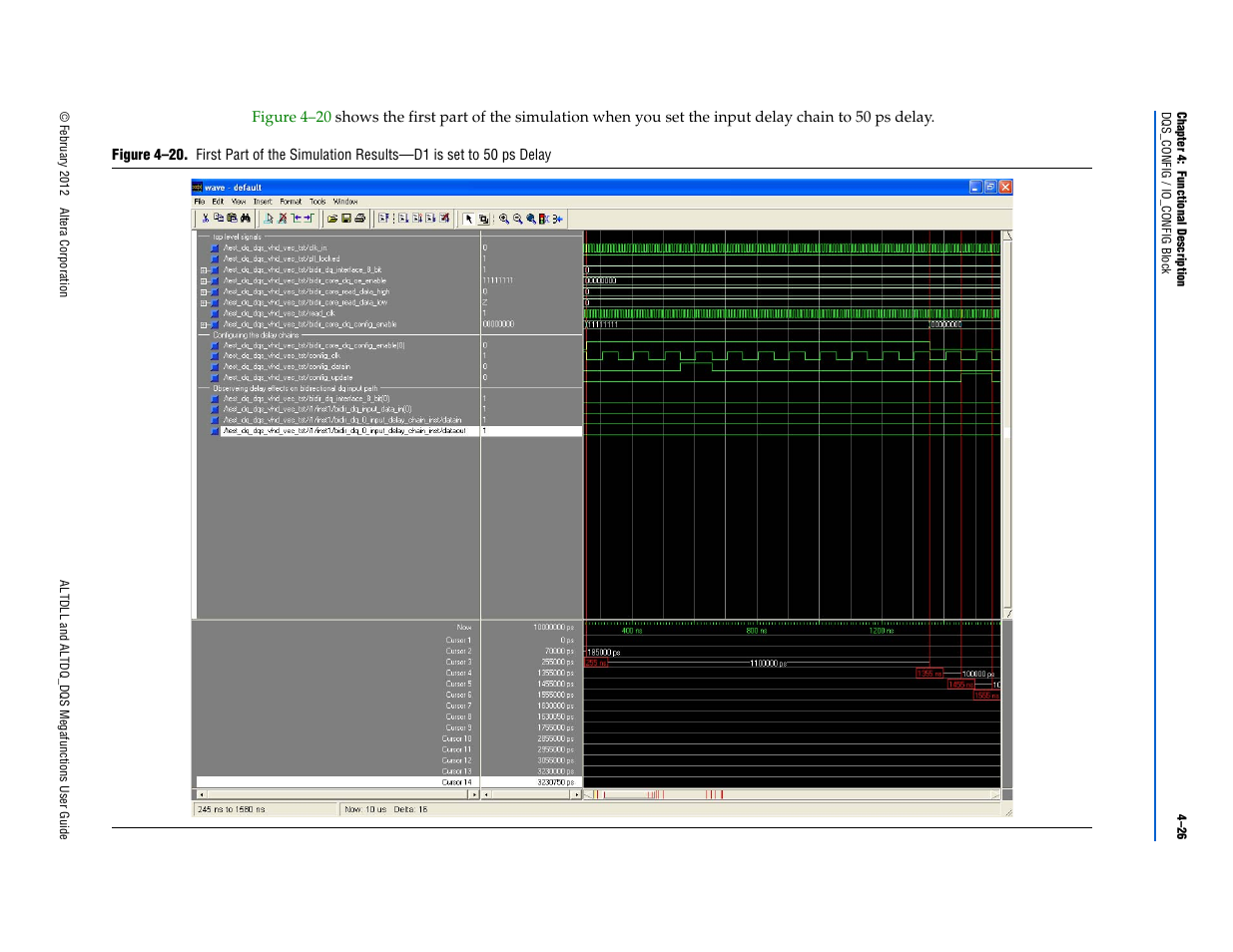
Task: Click the Now value 10000000 ps
Action: [x=553, y=628]
